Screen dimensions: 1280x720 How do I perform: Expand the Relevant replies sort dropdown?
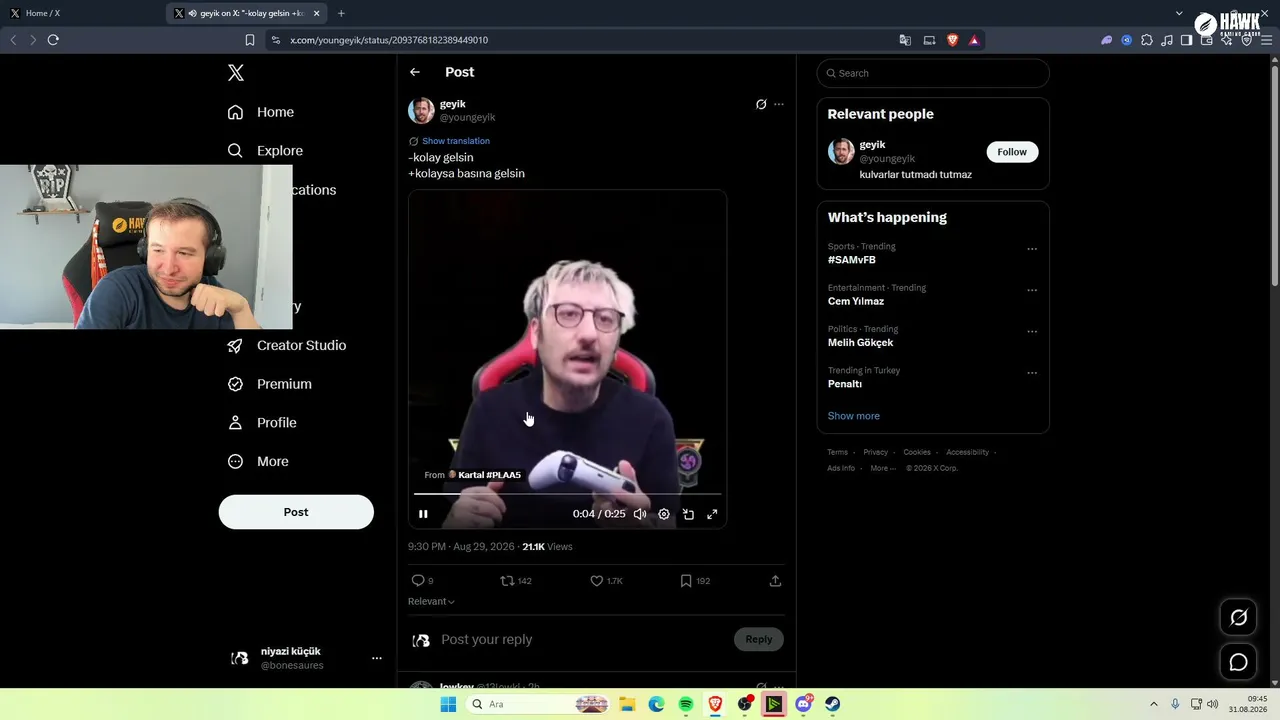pos(431,602)
